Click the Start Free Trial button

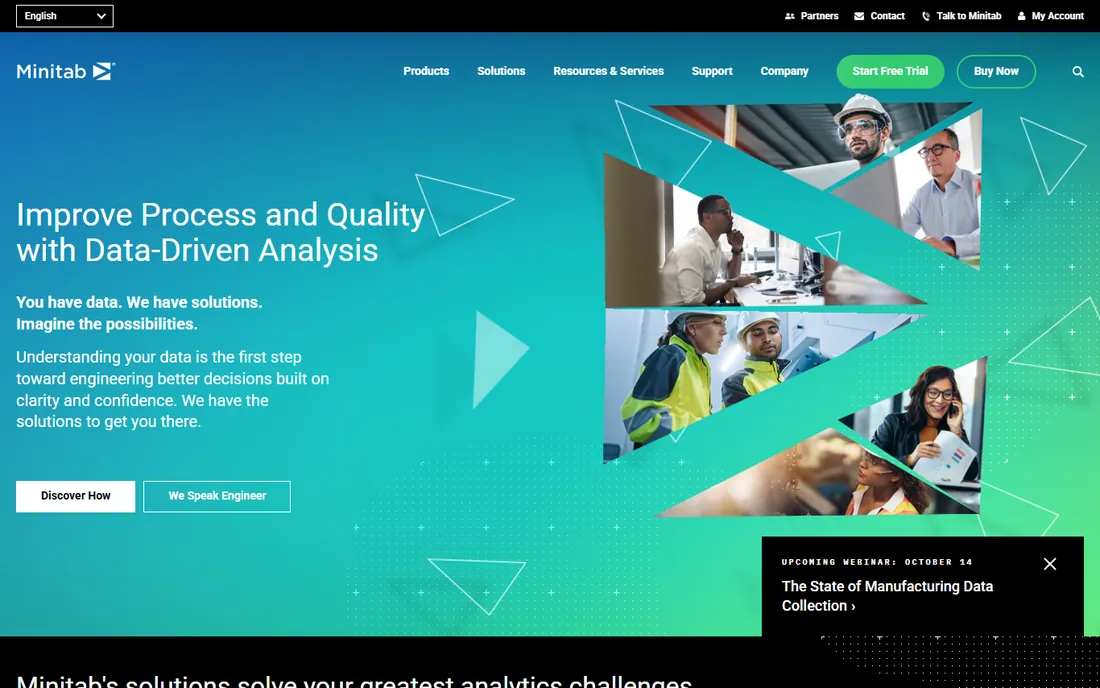tap(890, 72)
